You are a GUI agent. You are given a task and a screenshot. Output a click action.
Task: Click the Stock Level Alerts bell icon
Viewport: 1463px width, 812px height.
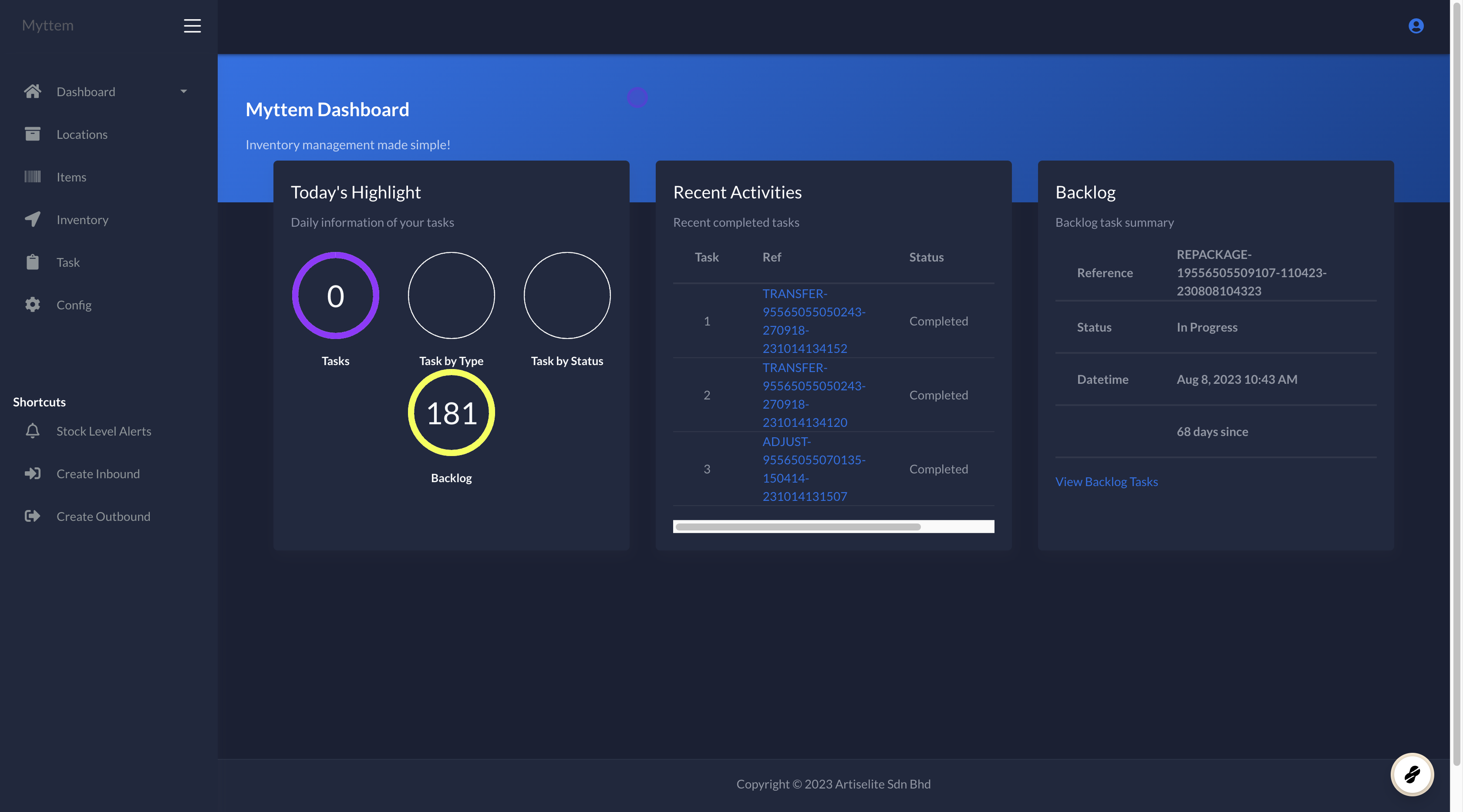tap(32, 431)
